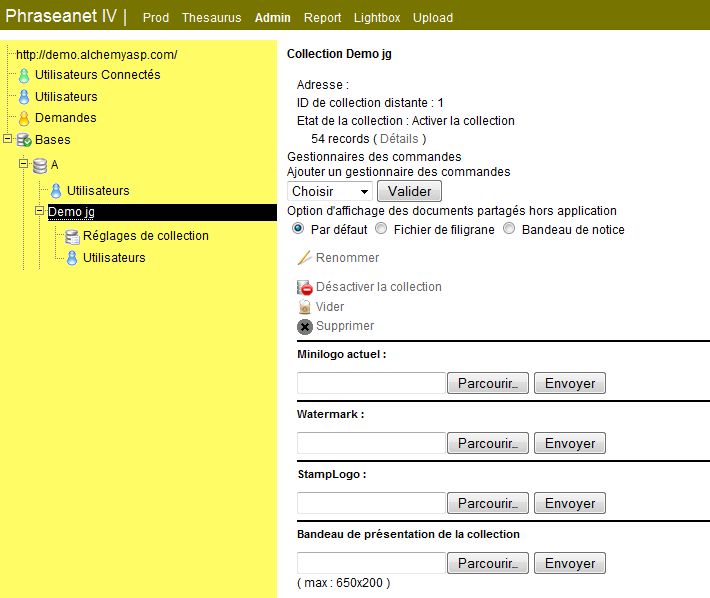710x598 pixels.
Task: Select the Par défaut radio button
Action: pos(298,228)
